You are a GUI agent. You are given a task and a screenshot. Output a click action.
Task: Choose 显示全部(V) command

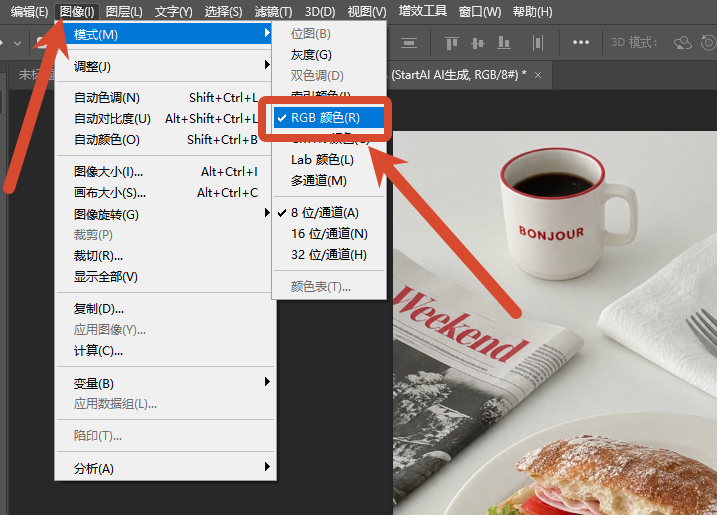point(165,277)
